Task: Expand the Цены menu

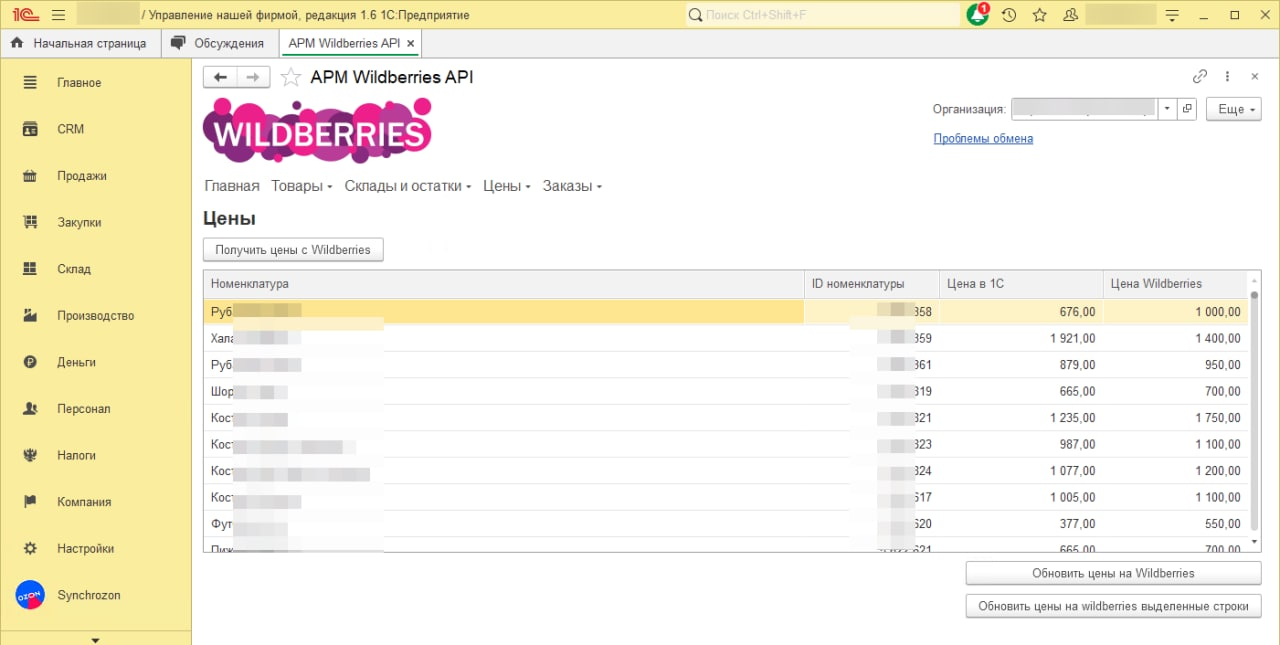Action: [507, 186]
